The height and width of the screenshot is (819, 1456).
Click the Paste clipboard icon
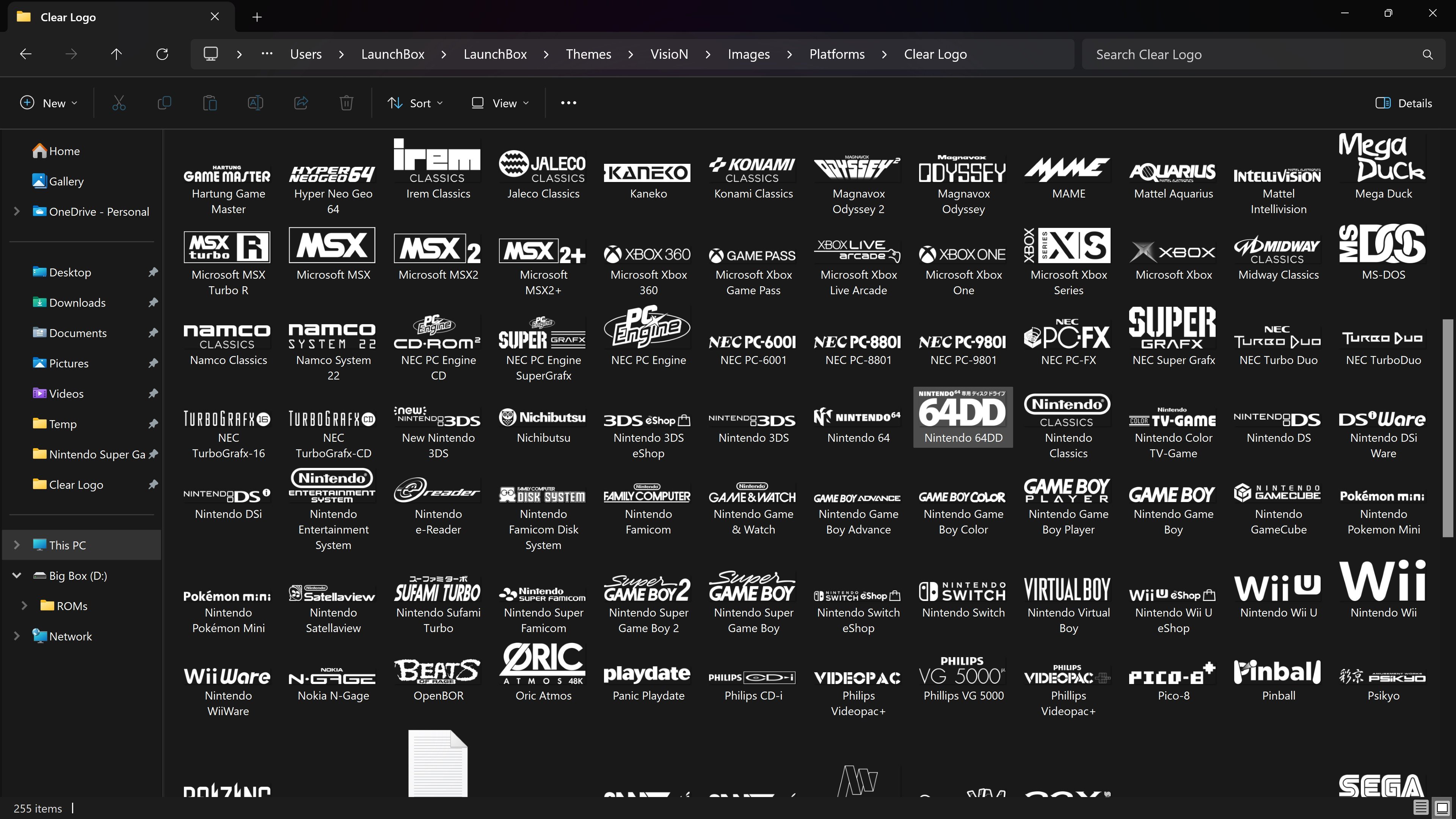pos(210,103)
